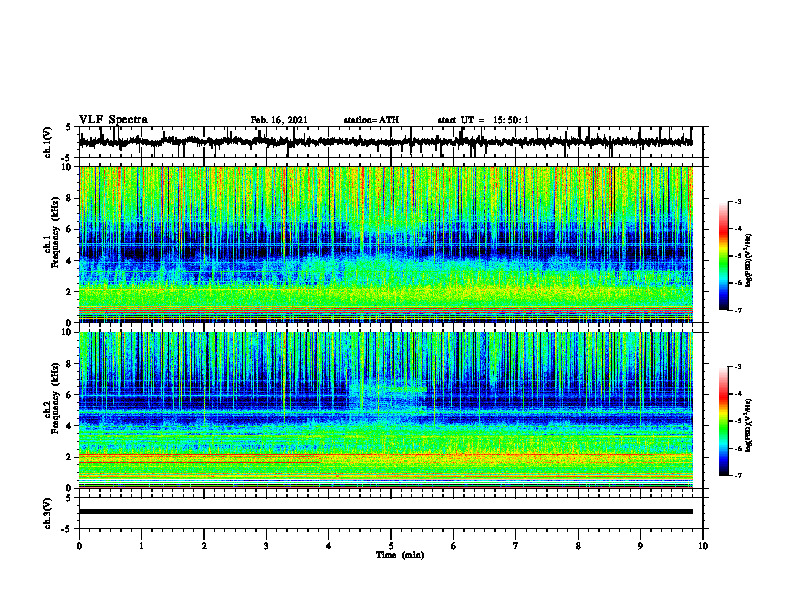
Task: Click time axis tick label "1"
Action: pos(141,546)
